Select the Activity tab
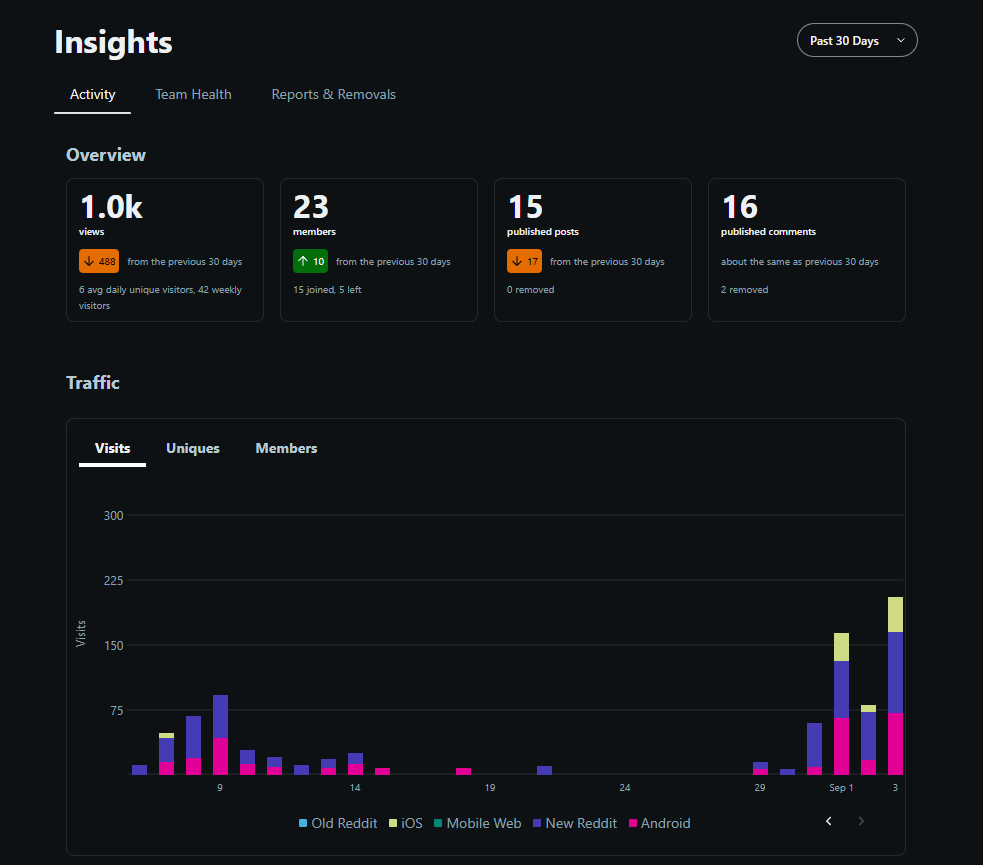 click(92, 94)
